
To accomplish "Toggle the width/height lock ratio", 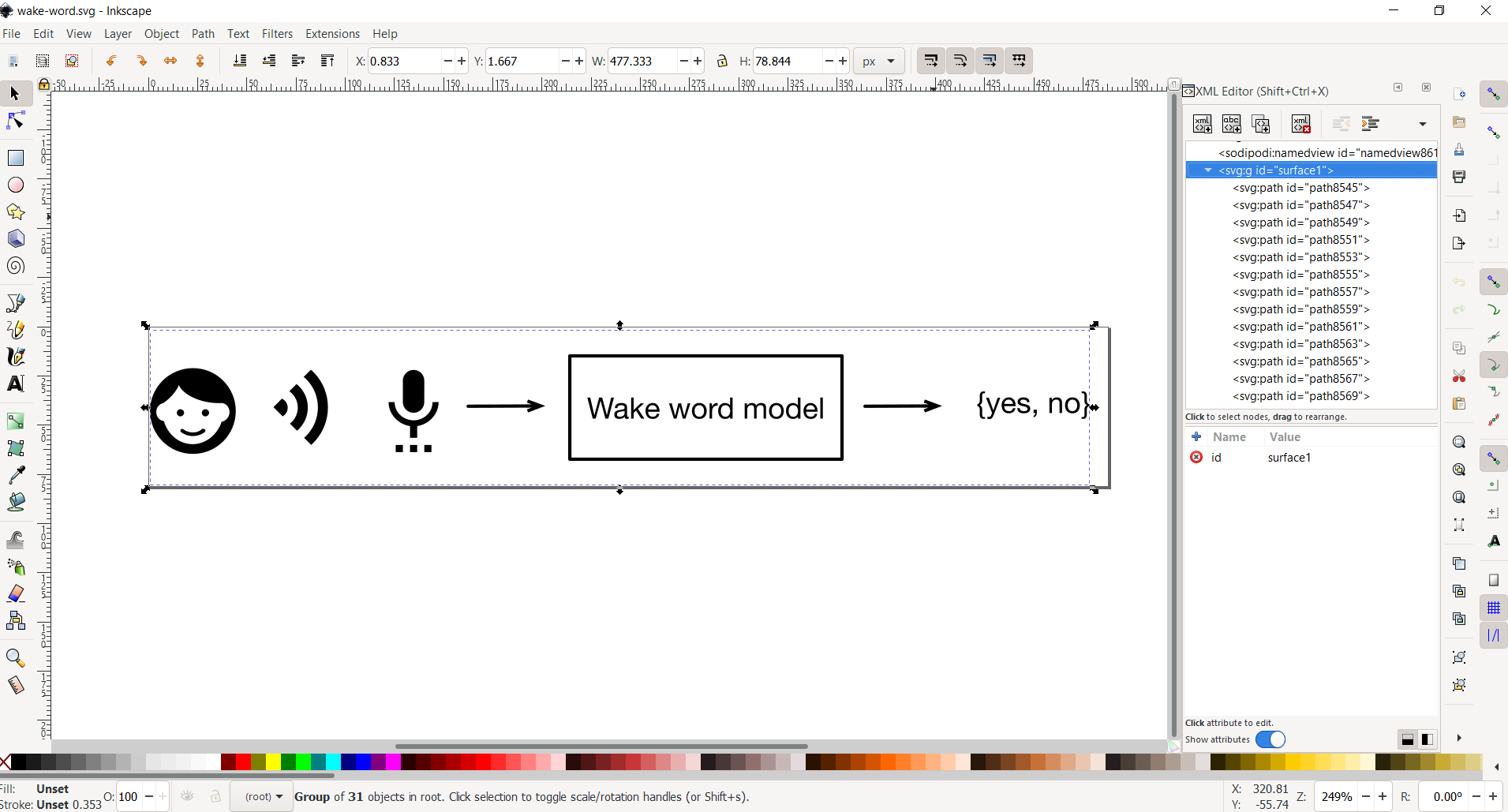I will [x=722, y=61].
